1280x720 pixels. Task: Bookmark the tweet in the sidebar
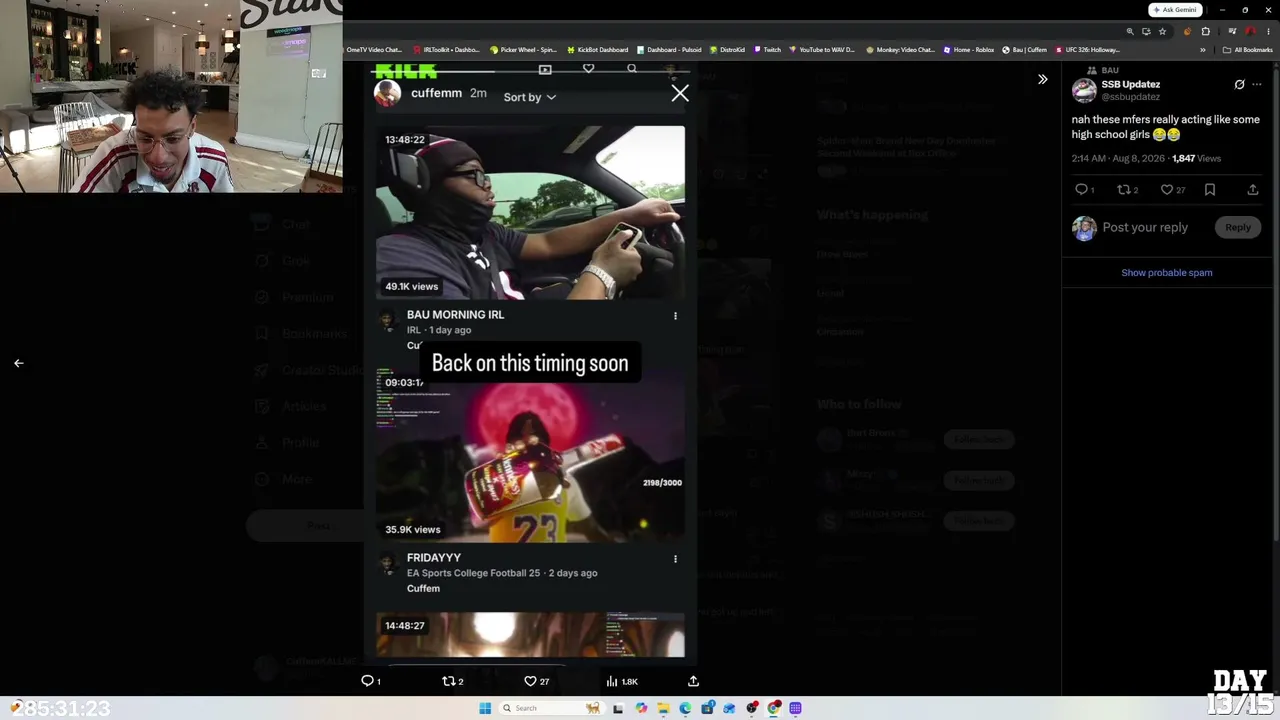1210,189
